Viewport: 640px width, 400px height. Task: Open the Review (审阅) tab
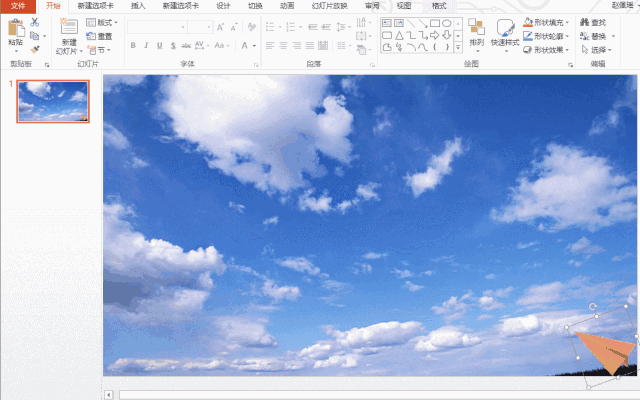372,6
